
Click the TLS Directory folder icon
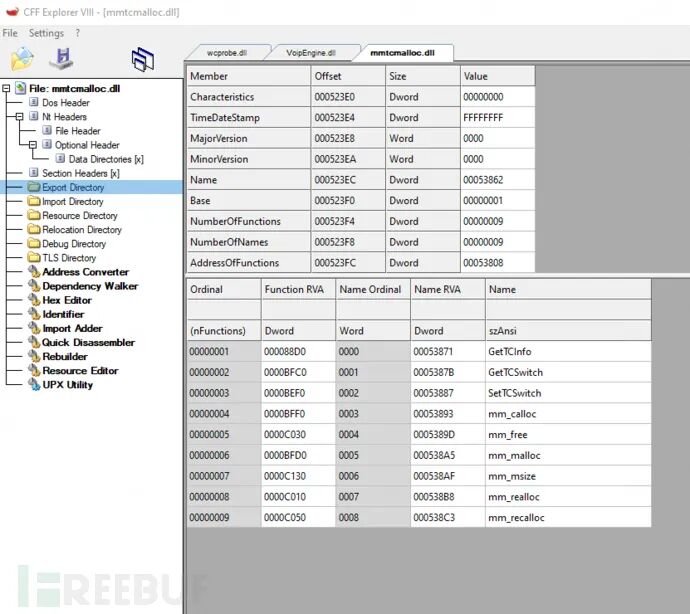coord(34,257)
